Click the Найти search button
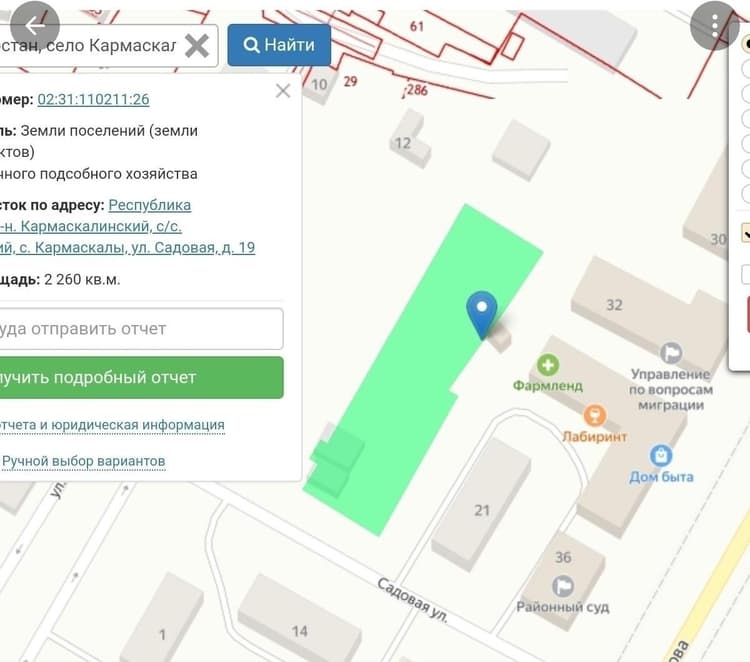750x662 pixels. coord(279,45)
